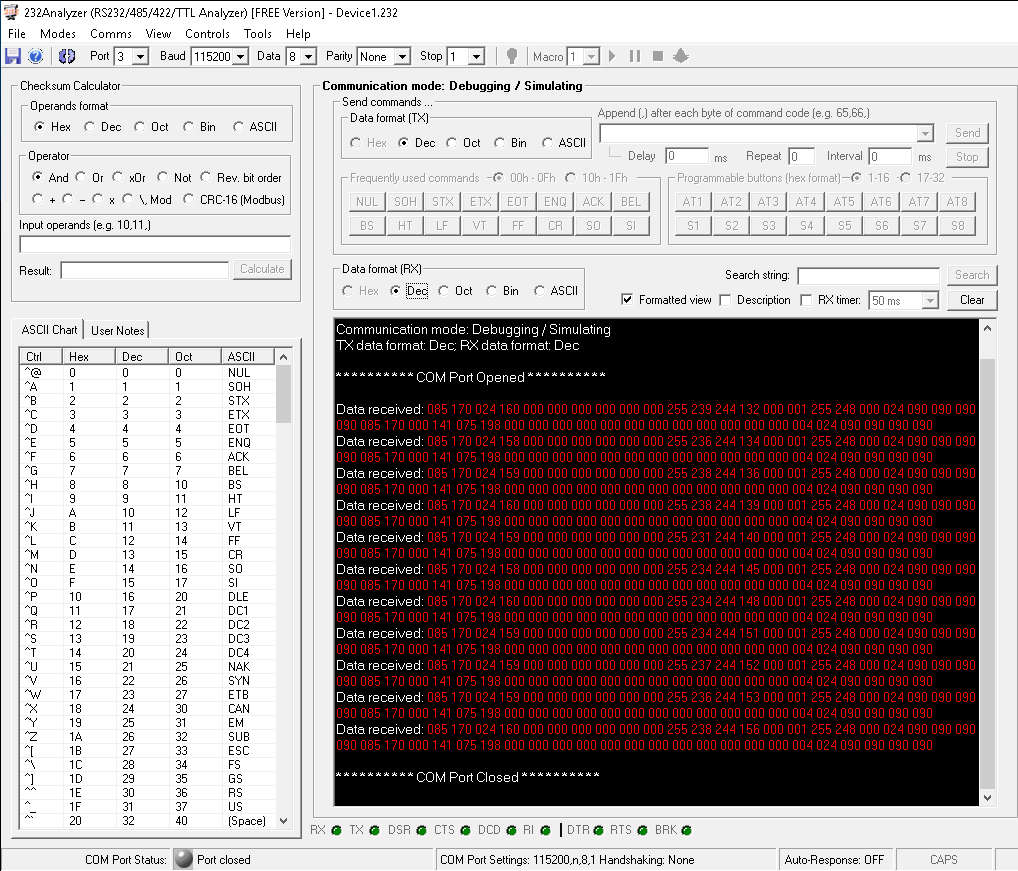
Task: Click the COM Port Status indicator ball
Action: pyautogui.click(x=184, y=859)
